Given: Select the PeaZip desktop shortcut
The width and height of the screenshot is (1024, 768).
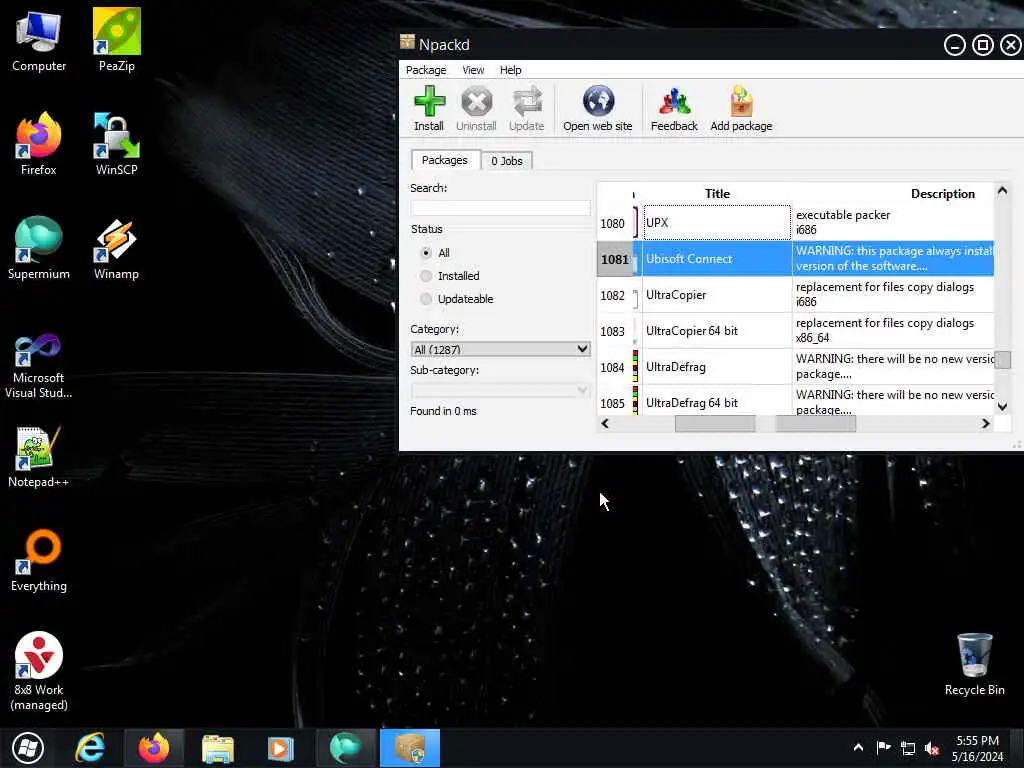Looking at the screenshot, I should click(117, 41).
